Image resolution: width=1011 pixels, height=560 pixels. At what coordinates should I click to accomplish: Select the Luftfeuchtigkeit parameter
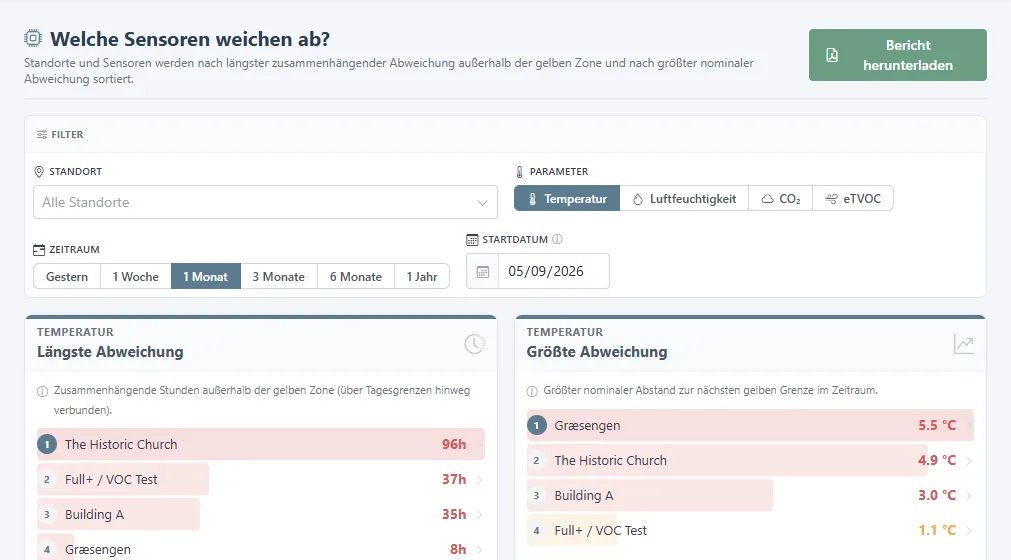(x=684, y=198)
